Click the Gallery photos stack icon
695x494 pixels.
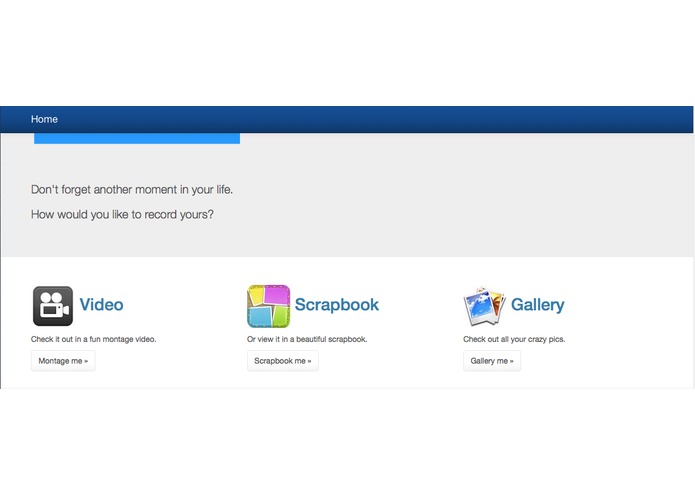[x=484, y=306]
